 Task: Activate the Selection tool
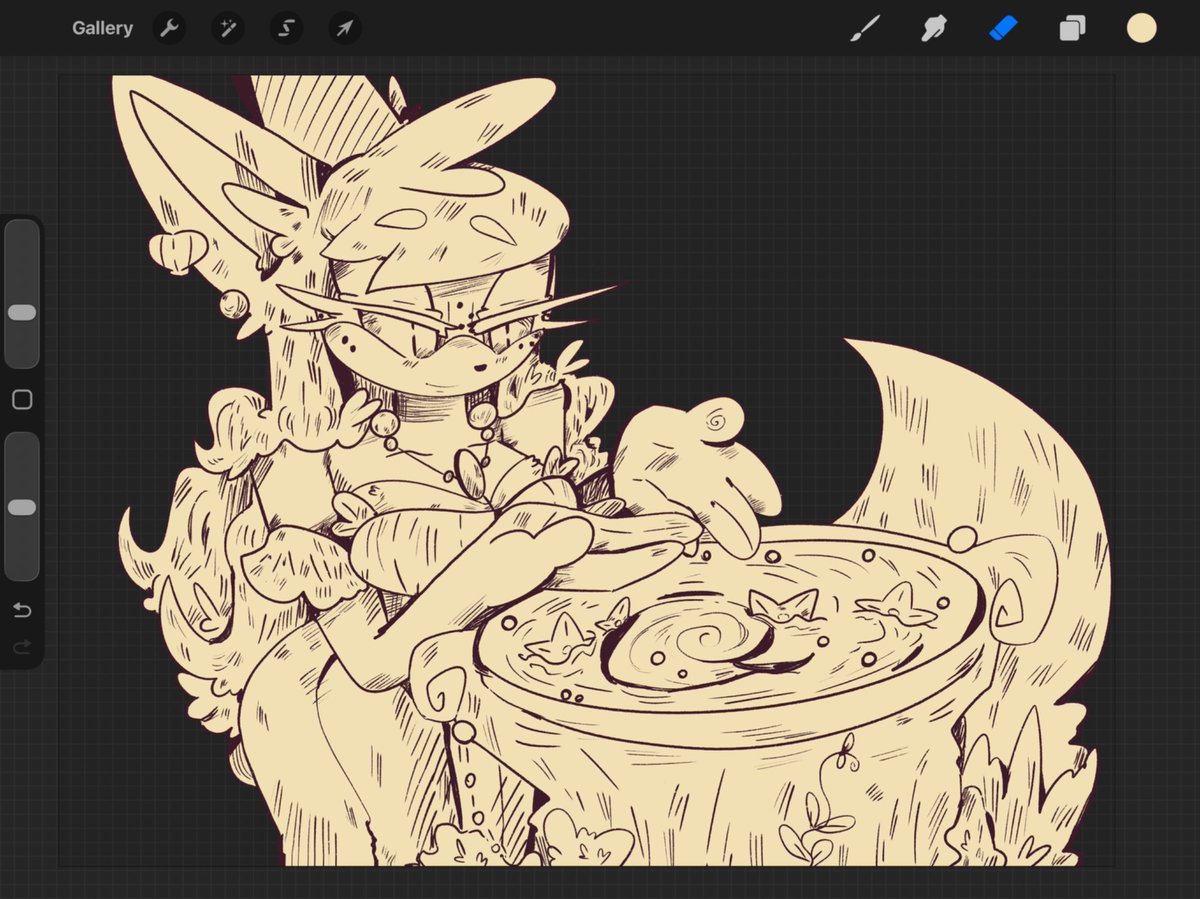tap(285, 28)
